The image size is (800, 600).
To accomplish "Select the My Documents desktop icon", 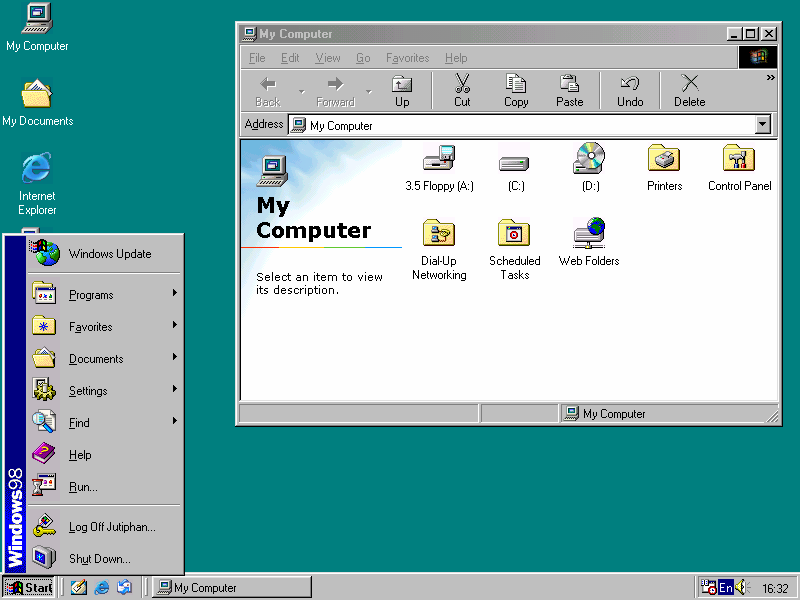I will (x=37, y=103).
